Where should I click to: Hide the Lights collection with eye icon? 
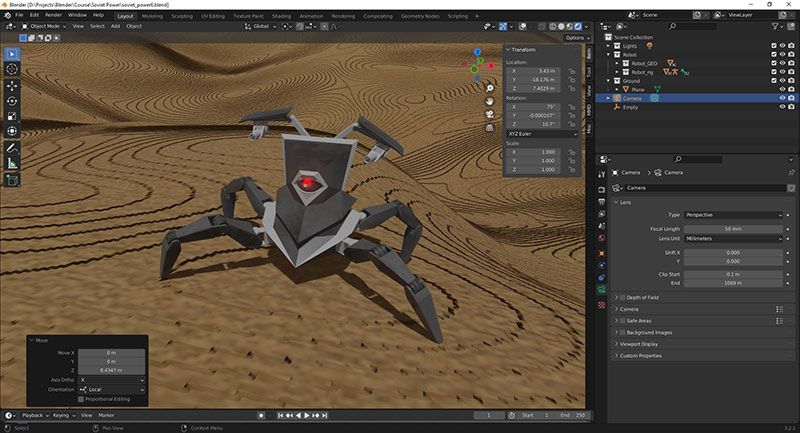click(782, 45)
